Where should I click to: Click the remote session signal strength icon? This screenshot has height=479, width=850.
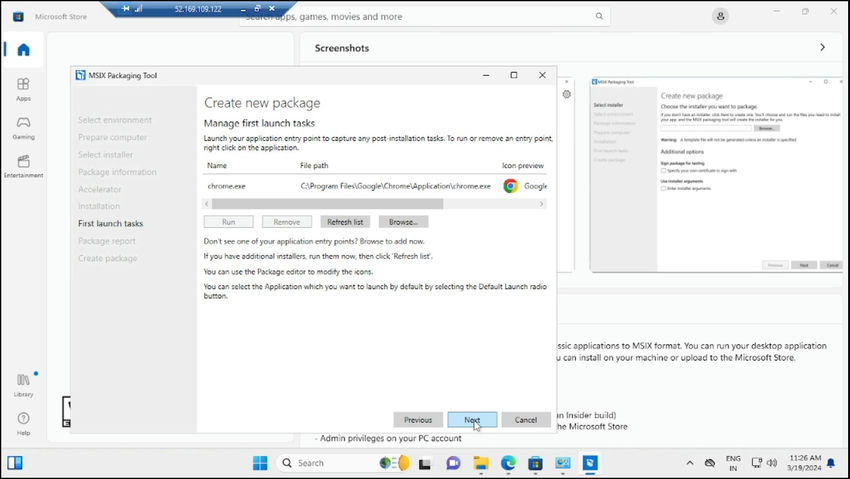138,9
